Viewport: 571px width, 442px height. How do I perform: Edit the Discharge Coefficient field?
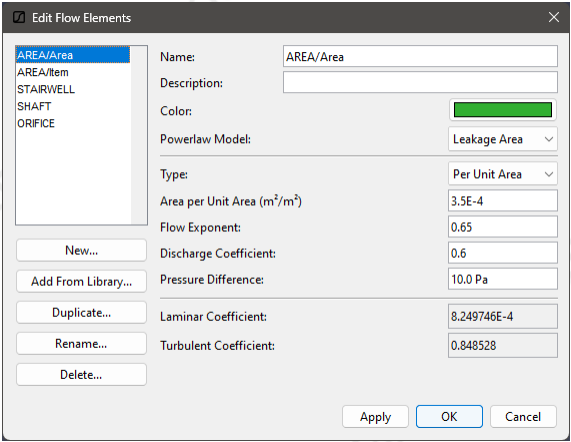pos(503,253)
